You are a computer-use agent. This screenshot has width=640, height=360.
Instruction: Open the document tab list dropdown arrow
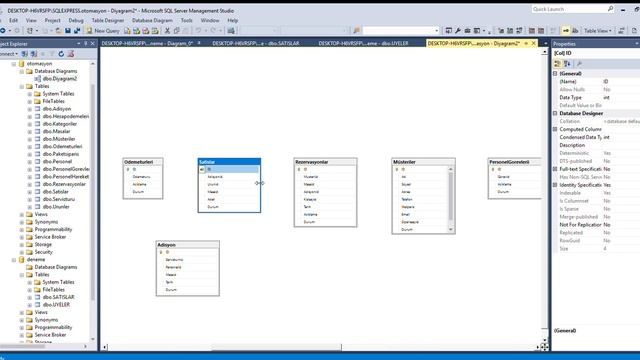tap(545, 43)
